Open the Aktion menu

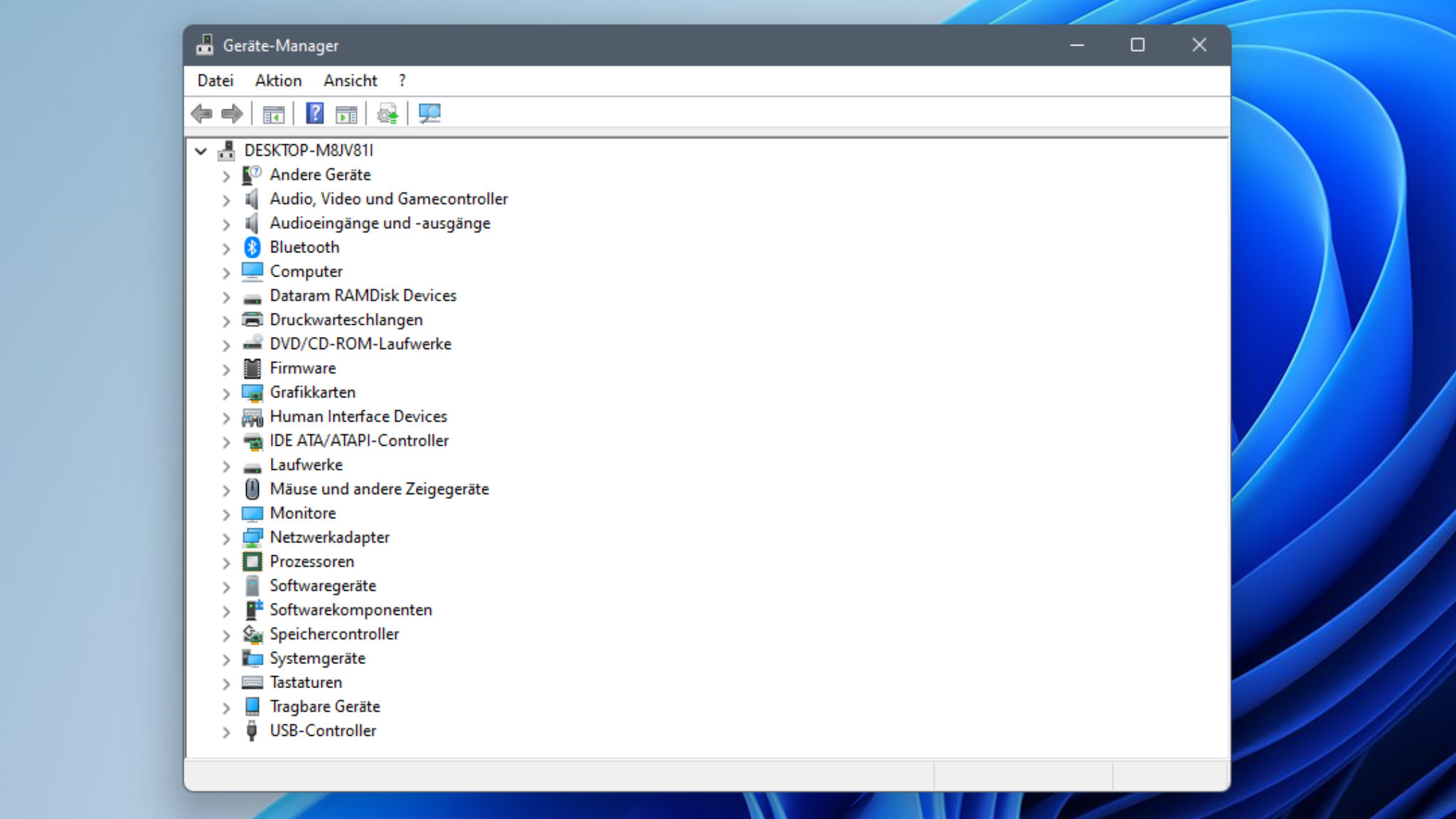click(278, 80)
